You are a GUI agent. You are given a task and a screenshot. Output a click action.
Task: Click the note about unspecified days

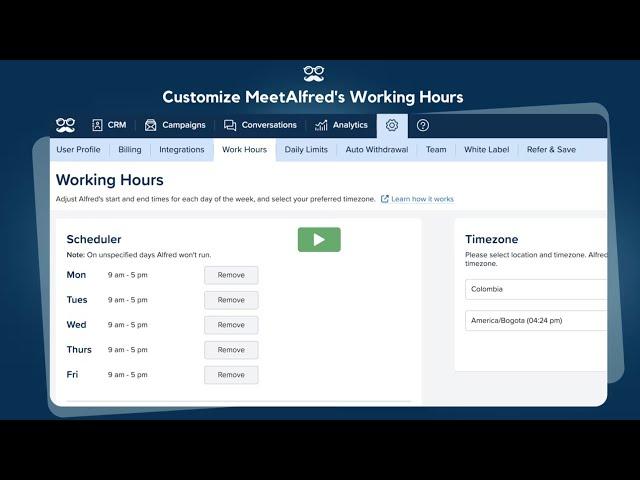pos(139,255)
